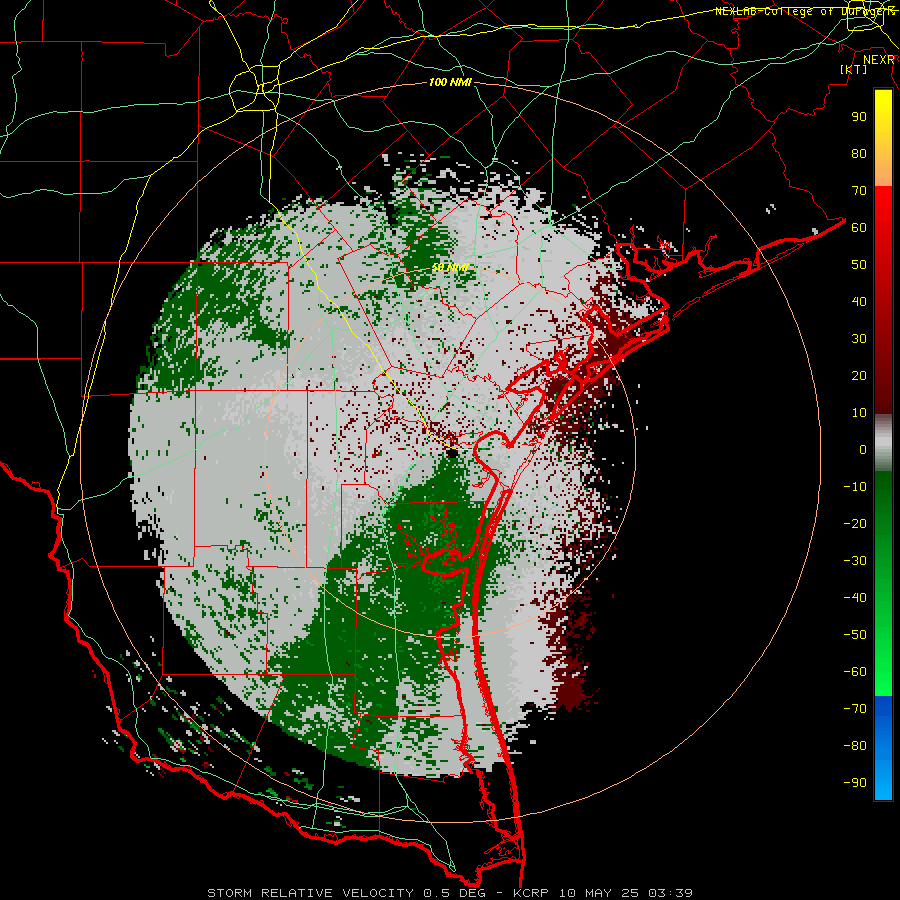Image resolution: width=900 pixels, height=900 pixels.
Task: Click the 90 value on the velocity scale
Action: pos(859,117)
